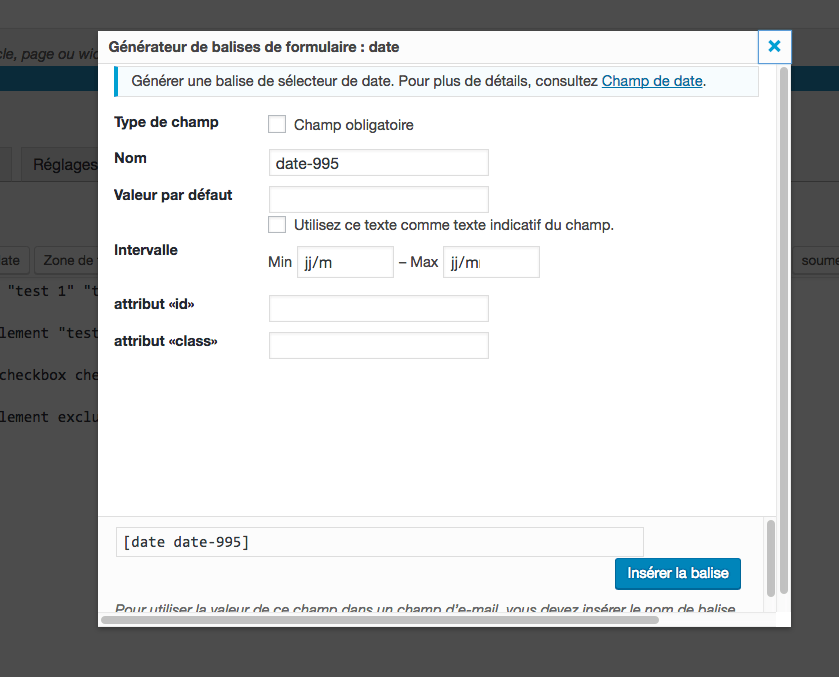Click the Nom field containing date-995
The width and height of the screenshot is (839, 677).
pyautogui.click(x=378, y=162)
